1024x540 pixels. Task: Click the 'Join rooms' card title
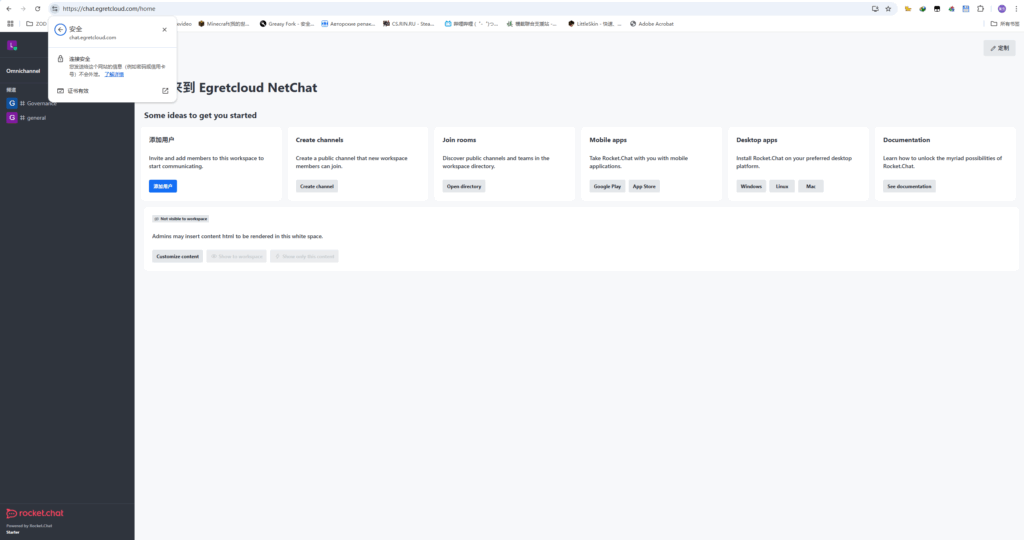459,140
